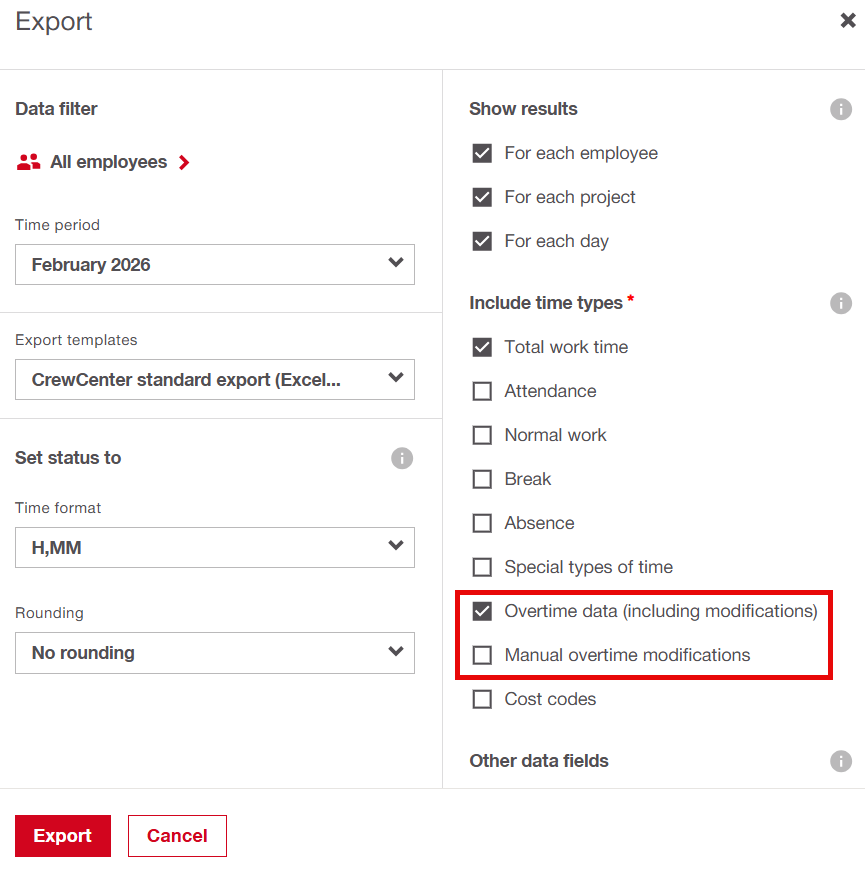Open the Time period dropdown

tap(214, 265)
